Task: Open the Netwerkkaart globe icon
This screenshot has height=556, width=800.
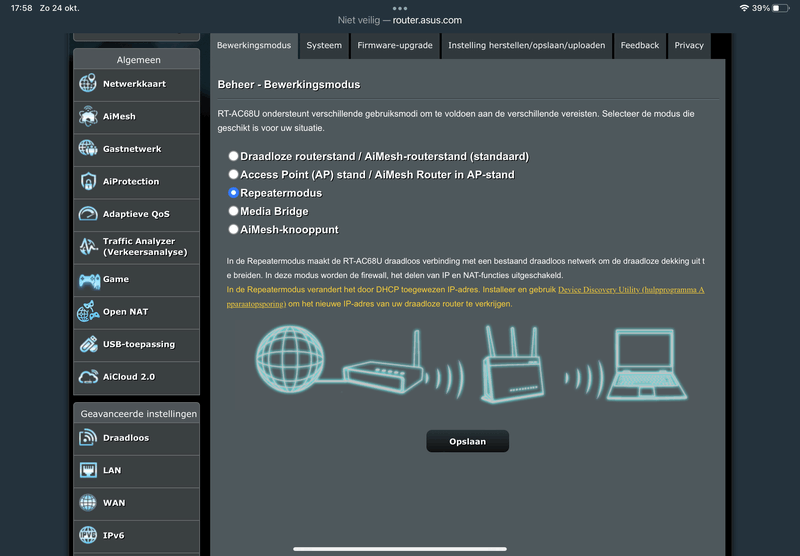Action: [x=88, y=83]
